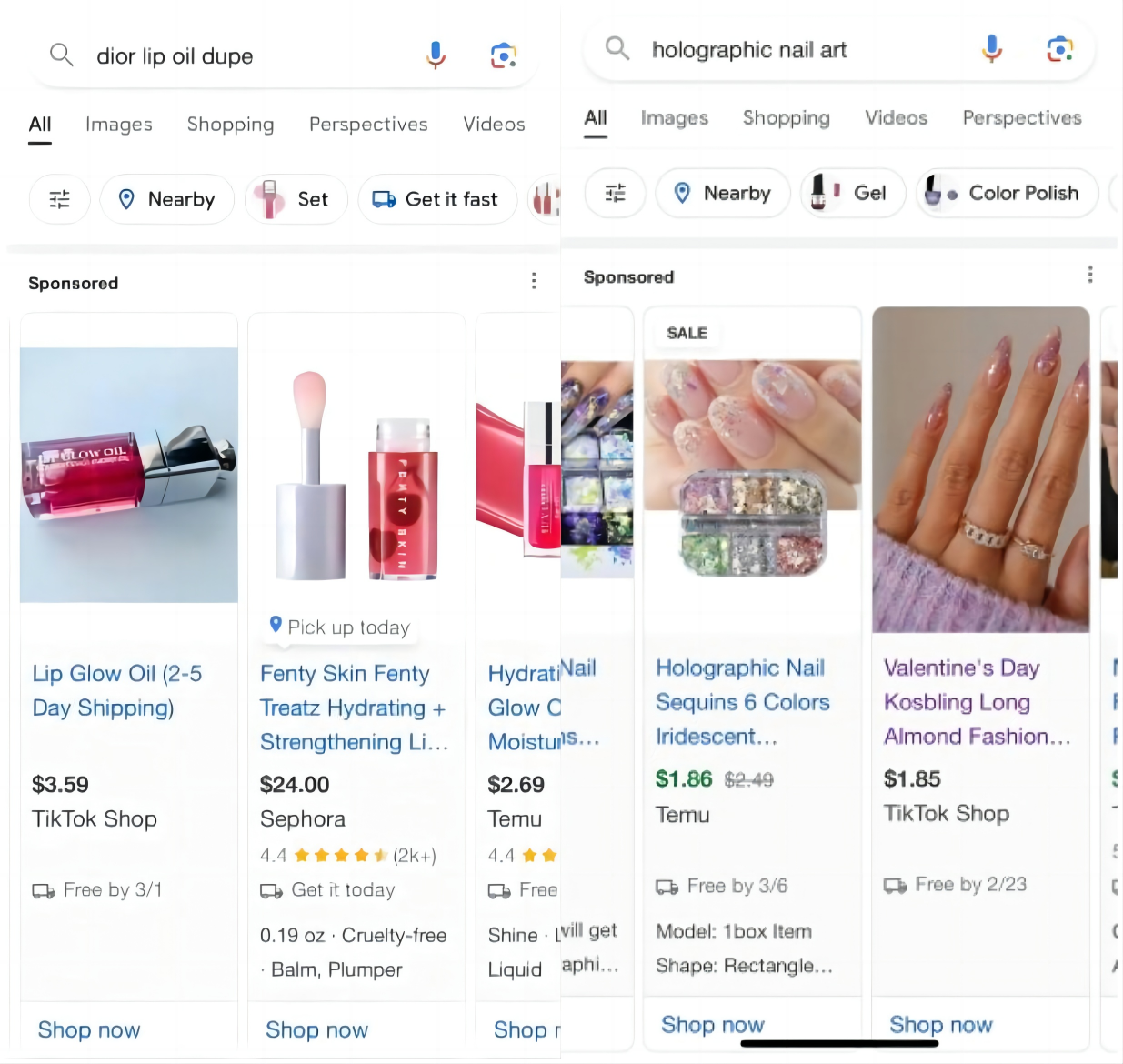
Task: Toggle Gel filter chip
Action: point(852,193)
